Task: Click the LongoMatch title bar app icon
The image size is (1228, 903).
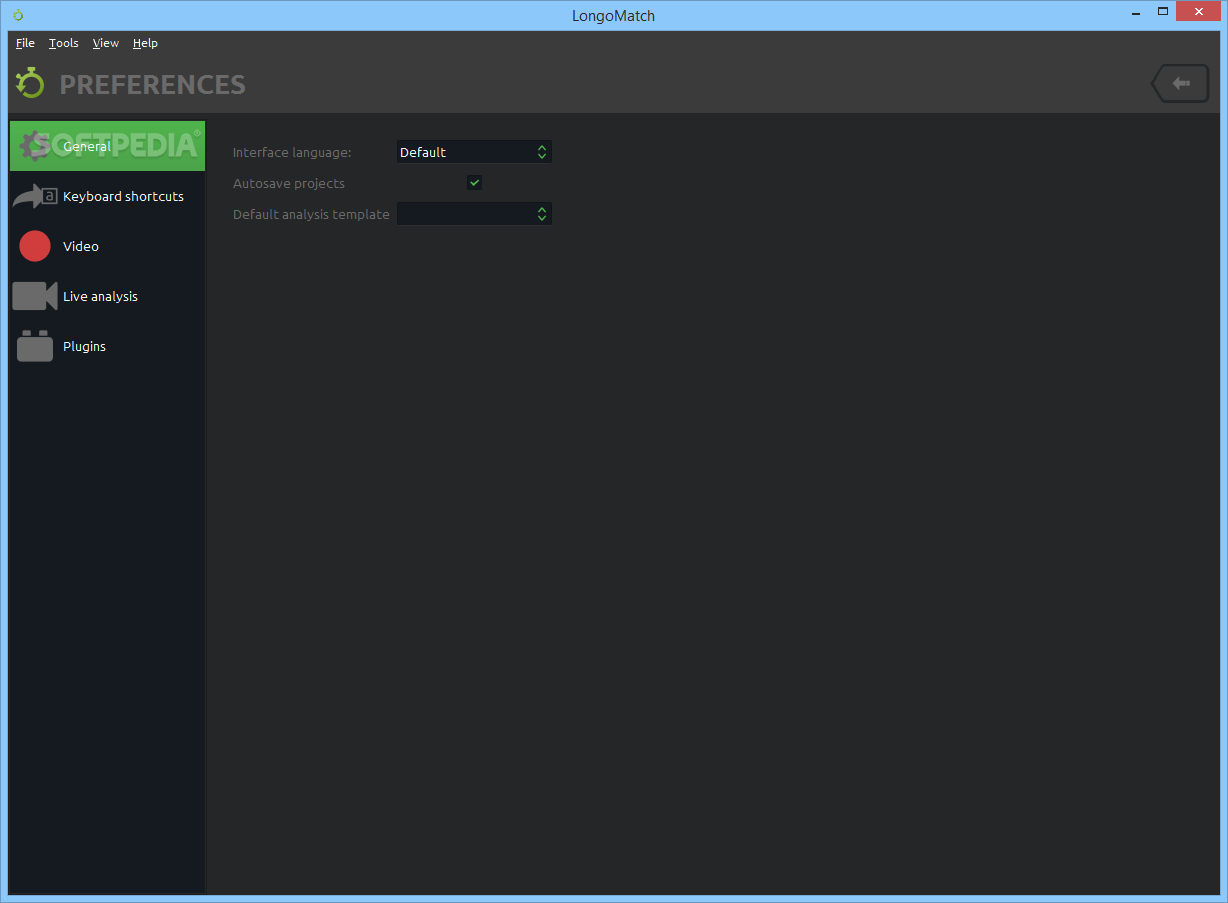Action: tap(17, 15)
